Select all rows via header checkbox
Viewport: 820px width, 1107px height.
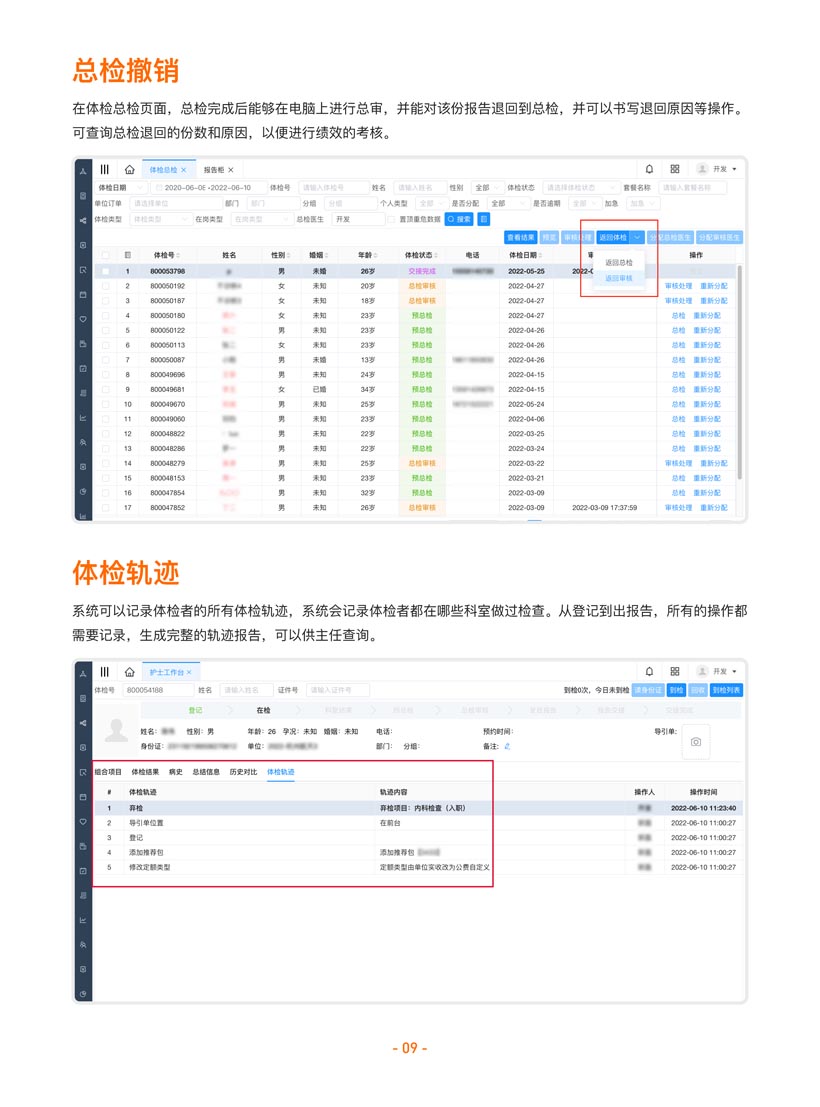click(106, 256)
